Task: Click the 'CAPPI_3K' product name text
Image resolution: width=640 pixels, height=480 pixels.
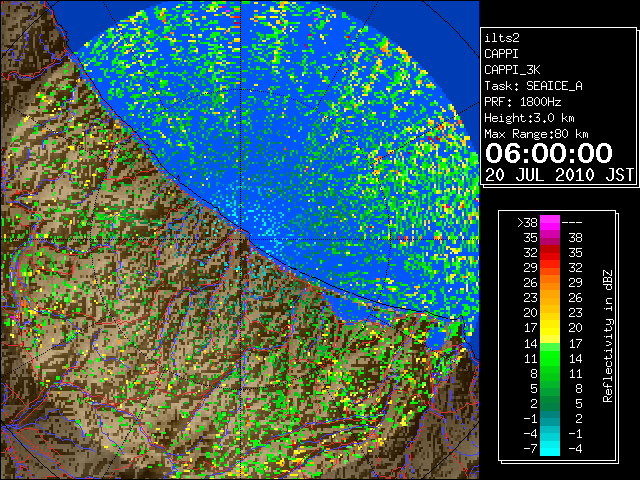Action: [512, 70]
